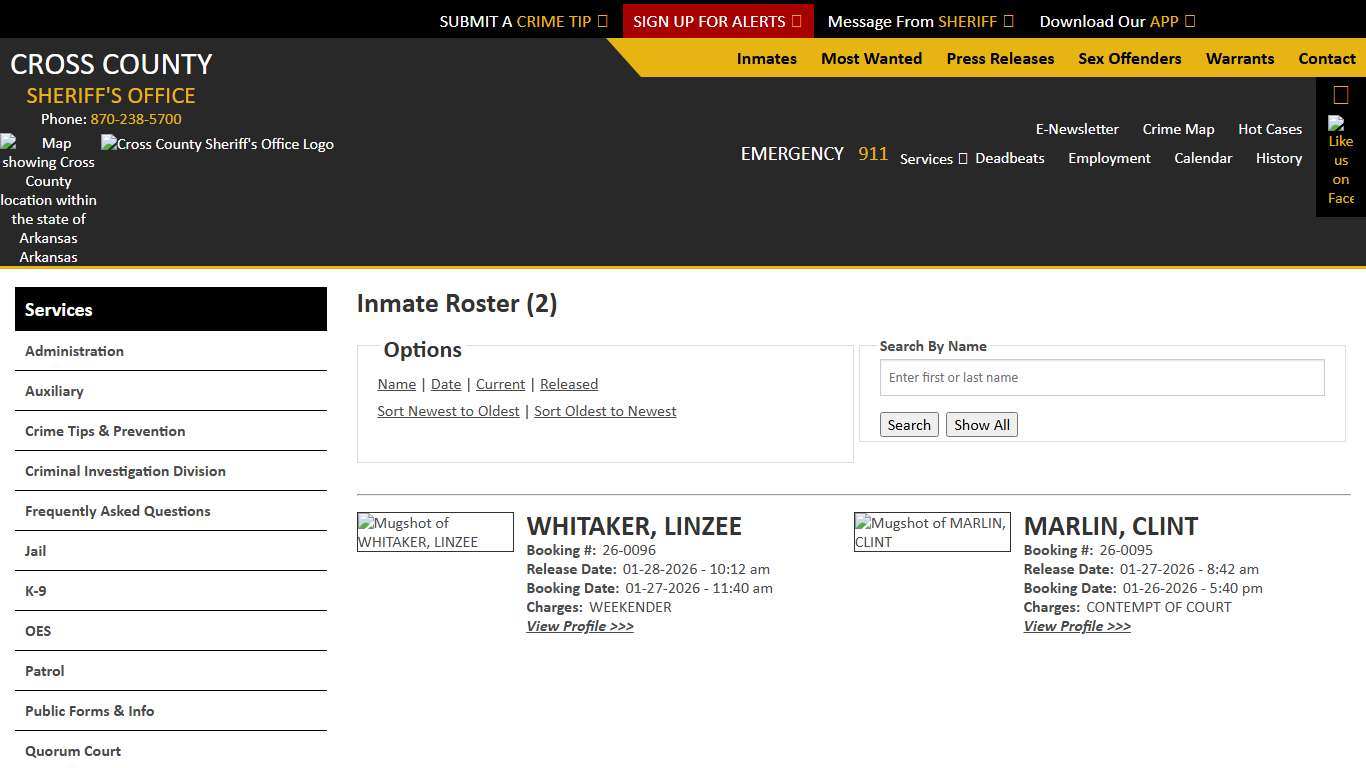The width and height of the screenshot is (1366, 768).
Task: View profile of WHITAKER, LINZEE
Action: click(580, 626)
